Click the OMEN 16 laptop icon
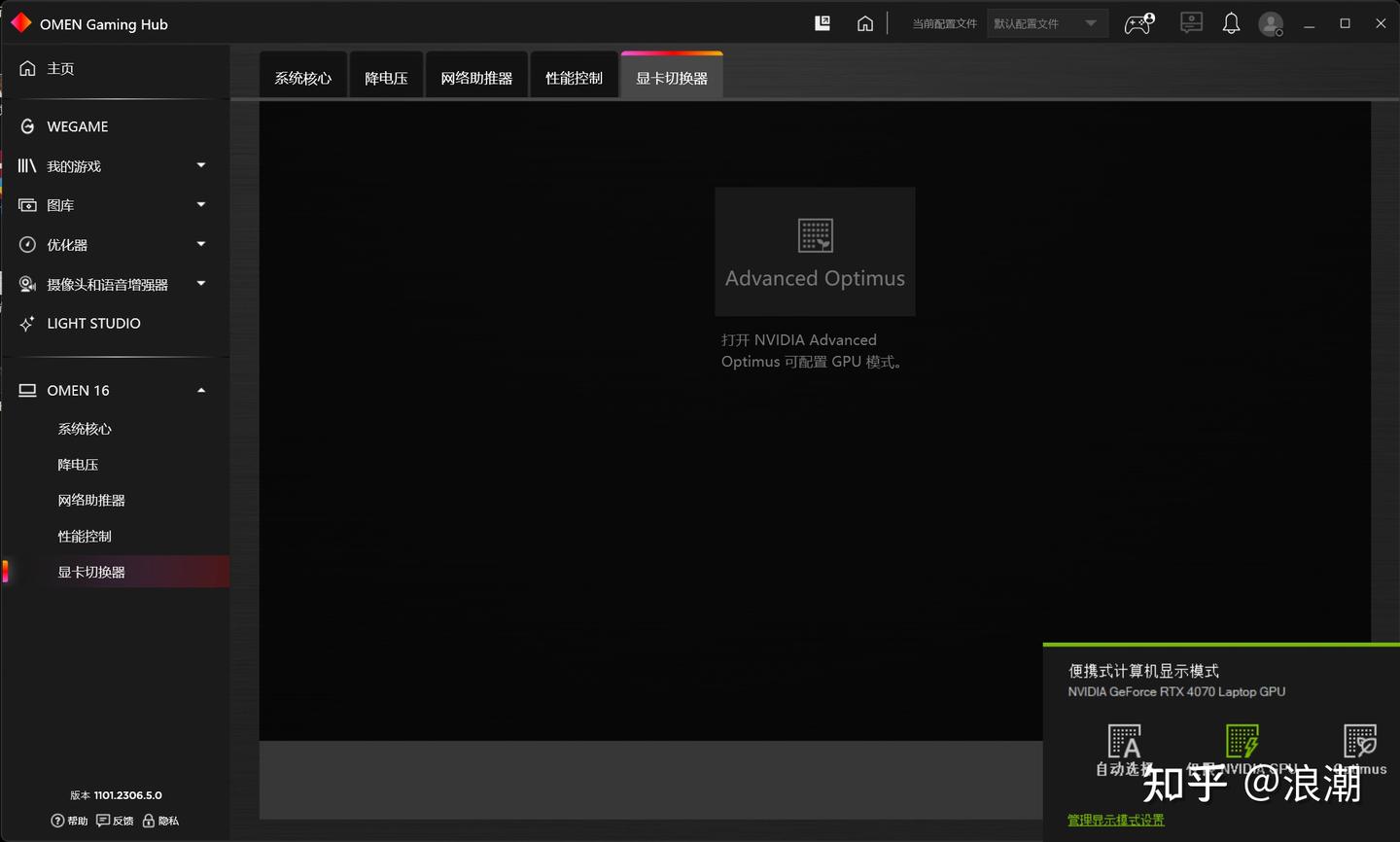 27,390
